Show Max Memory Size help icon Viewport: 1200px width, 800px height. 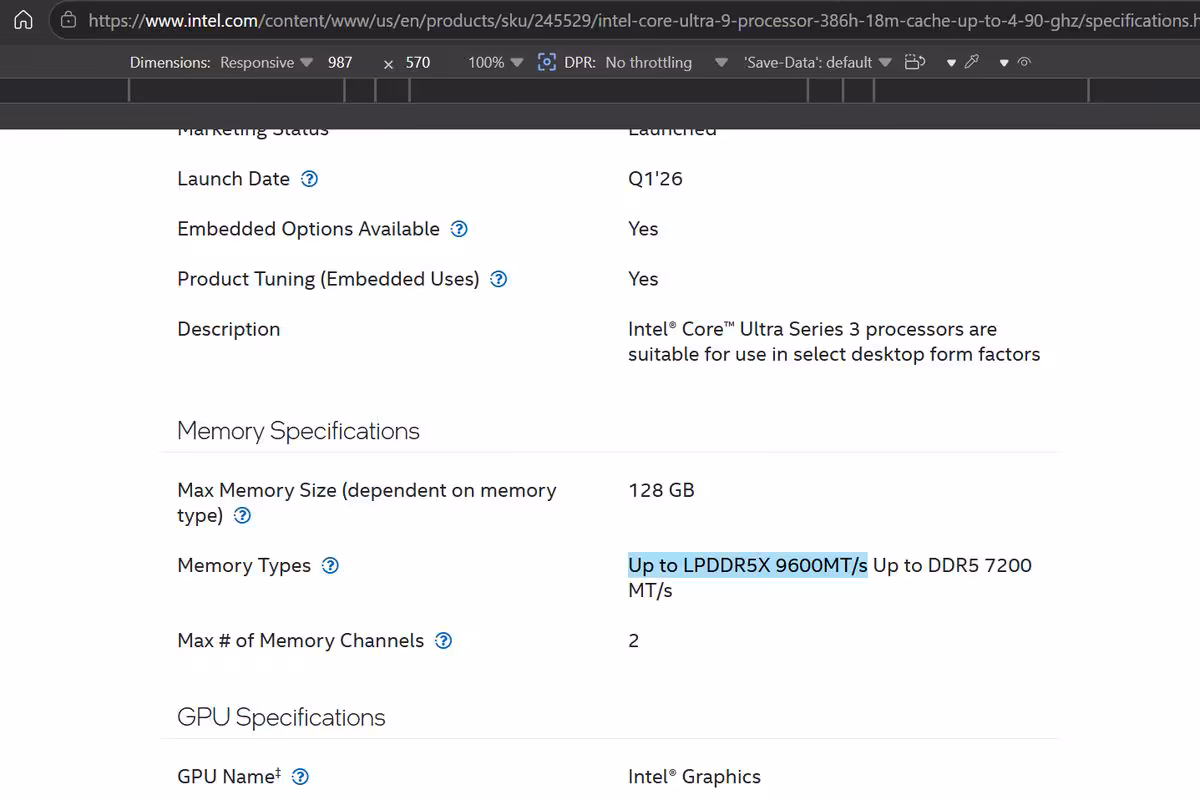[242, 516]
